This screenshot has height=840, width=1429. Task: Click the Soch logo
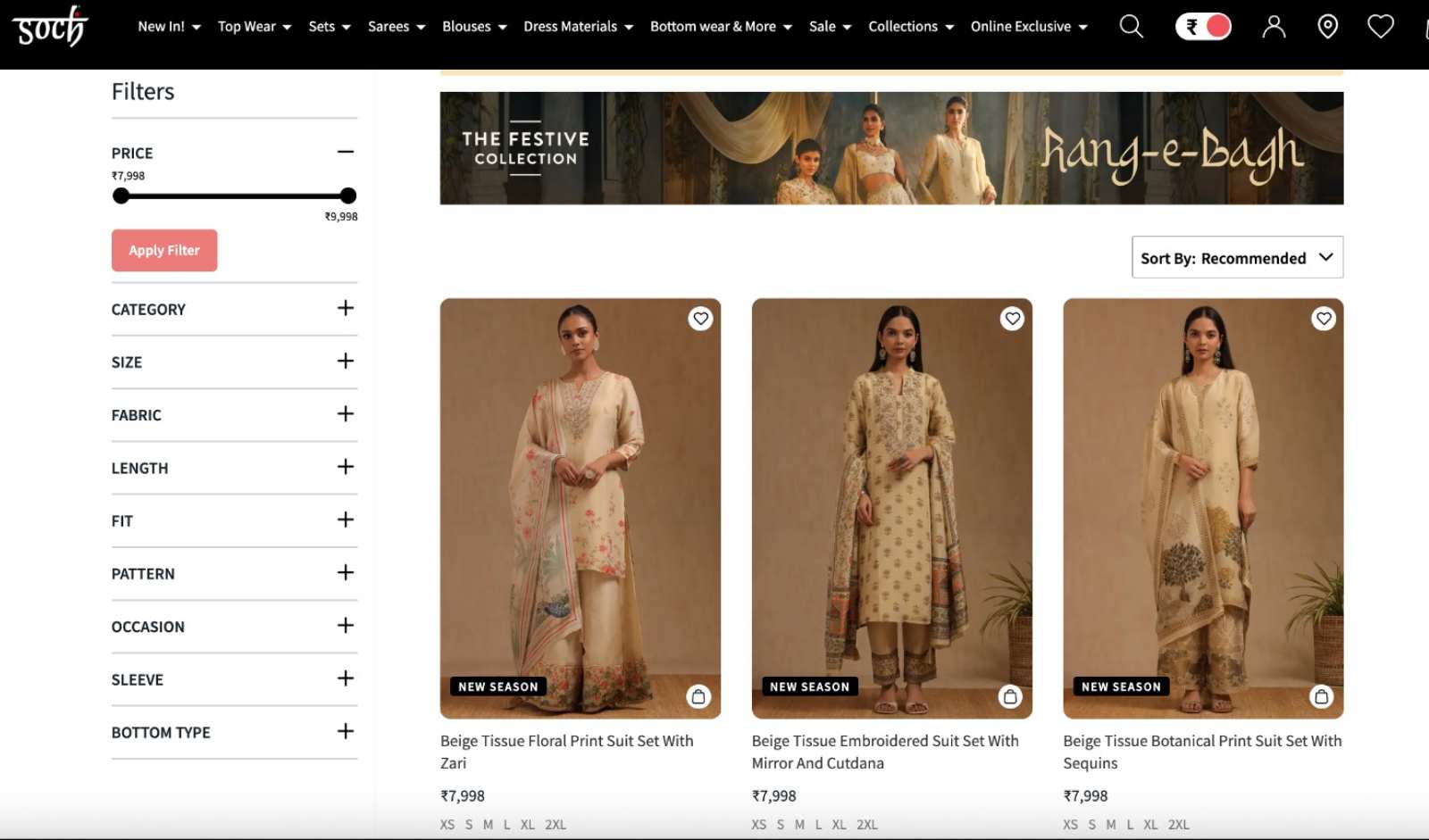(x=50, y=27)
